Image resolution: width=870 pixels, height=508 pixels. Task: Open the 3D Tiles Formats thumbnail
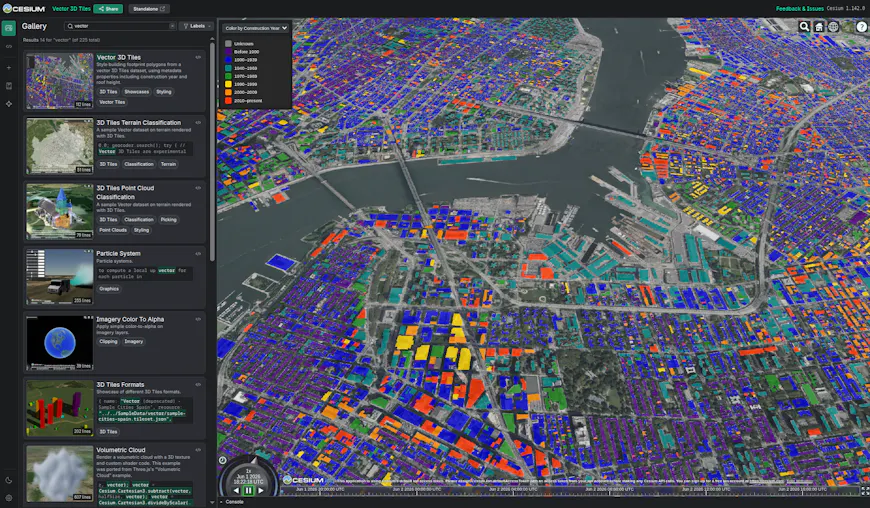pyautogui.click(x=60, y=408)
